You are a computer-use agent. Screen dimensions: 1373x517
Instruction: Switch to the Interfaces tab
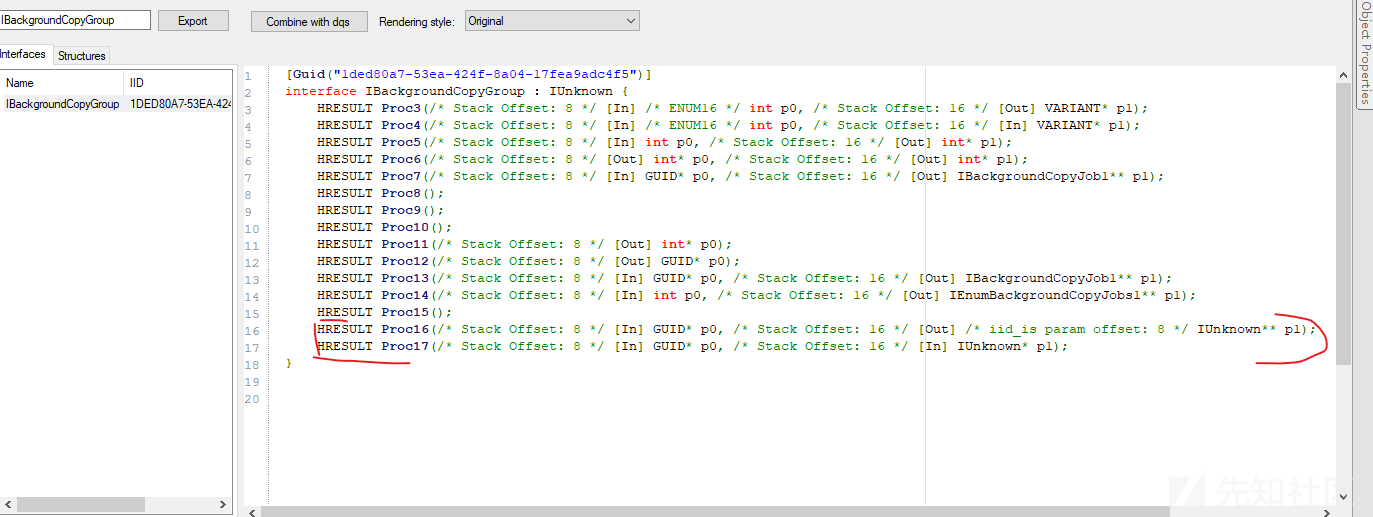24,54
